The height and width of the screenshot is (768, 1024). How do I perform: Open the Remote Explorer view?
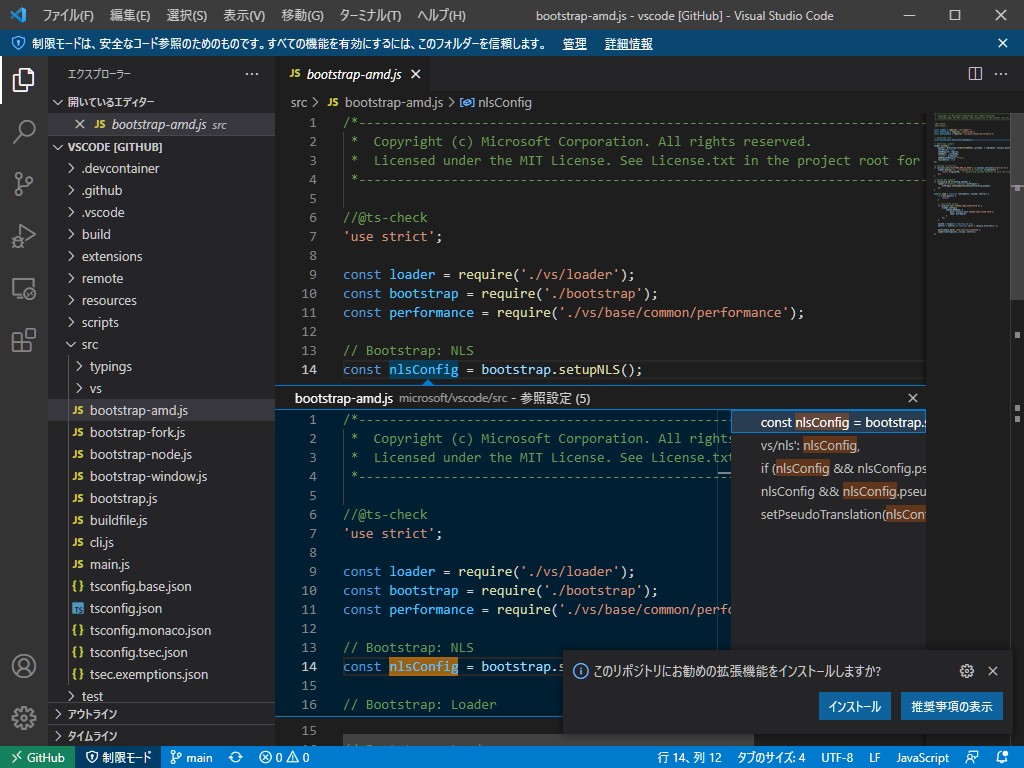(x=24, y=289)
